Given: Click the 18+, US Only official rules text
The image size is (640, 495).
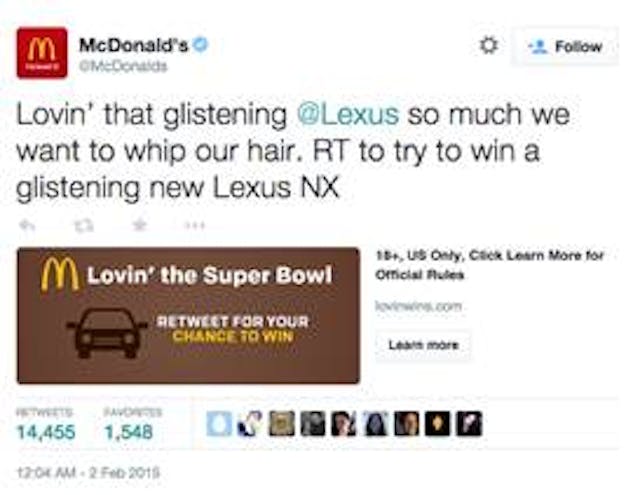Looking at the screenshot, I should pyautogui.click(x=489, y=265).
